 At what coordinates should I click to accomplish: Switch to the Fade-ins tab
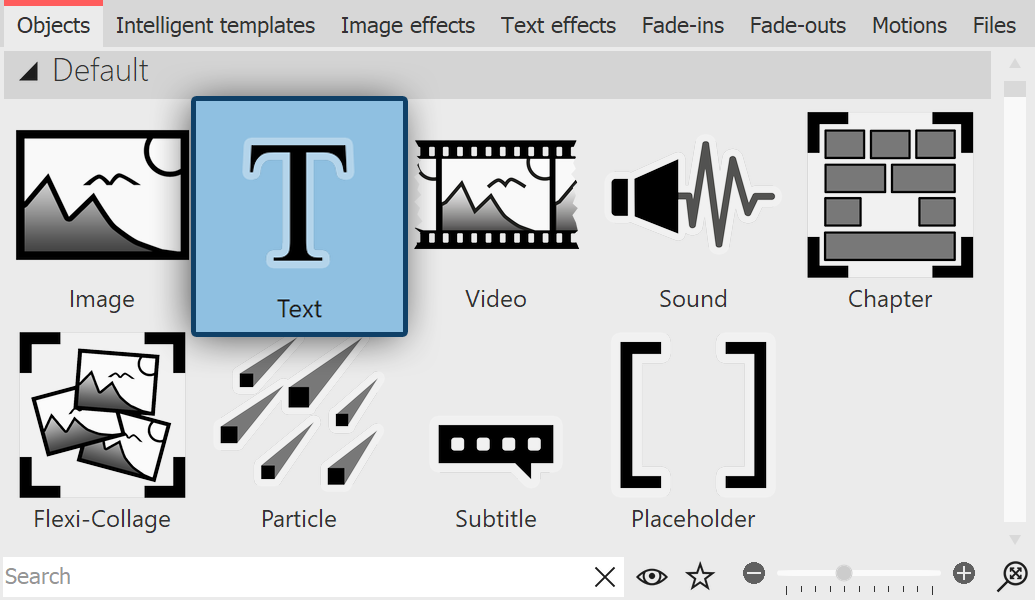coord(682,25)
